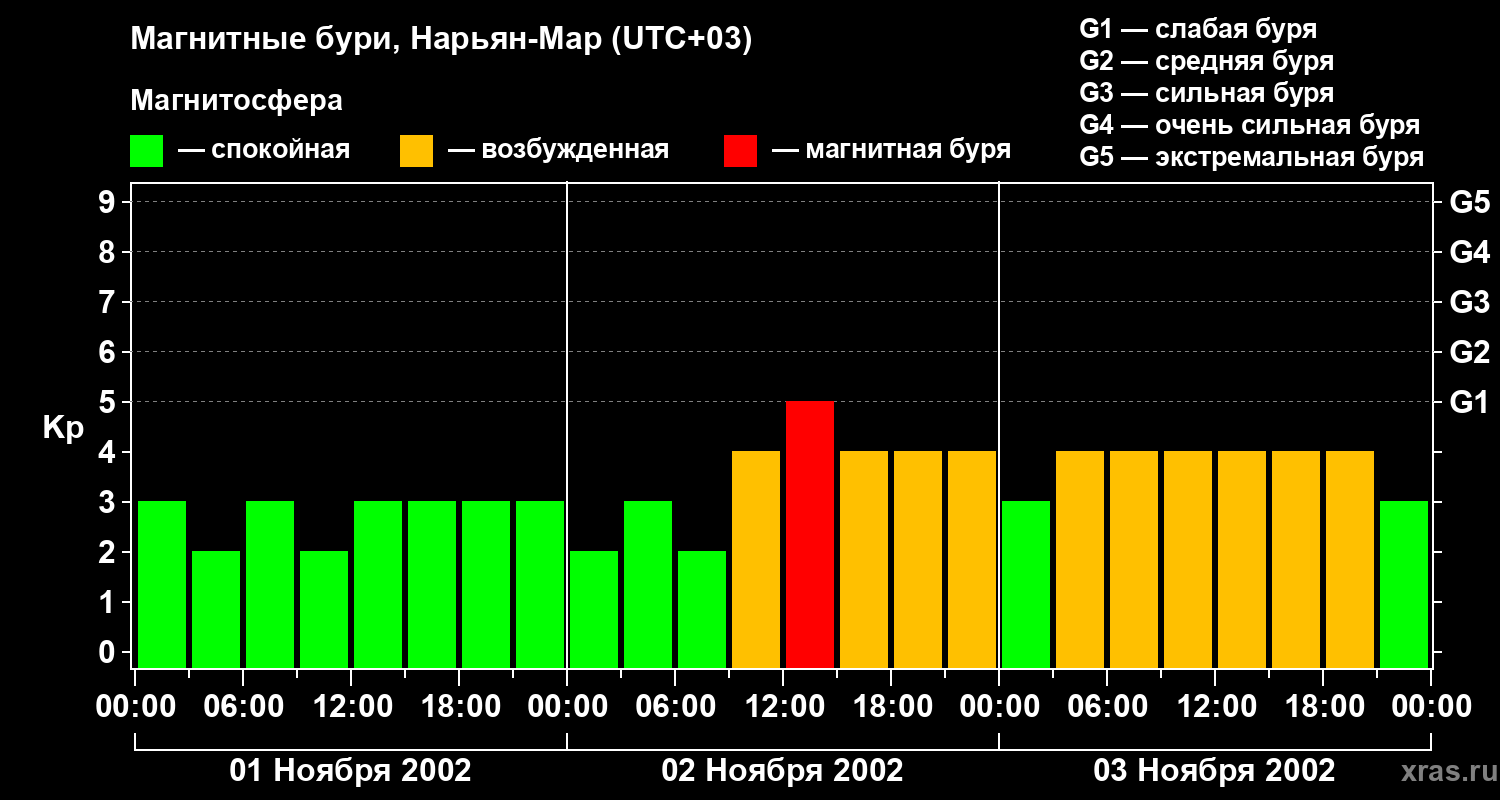Click 'G5 — экстремальная буря' description

pos(1251,157)
